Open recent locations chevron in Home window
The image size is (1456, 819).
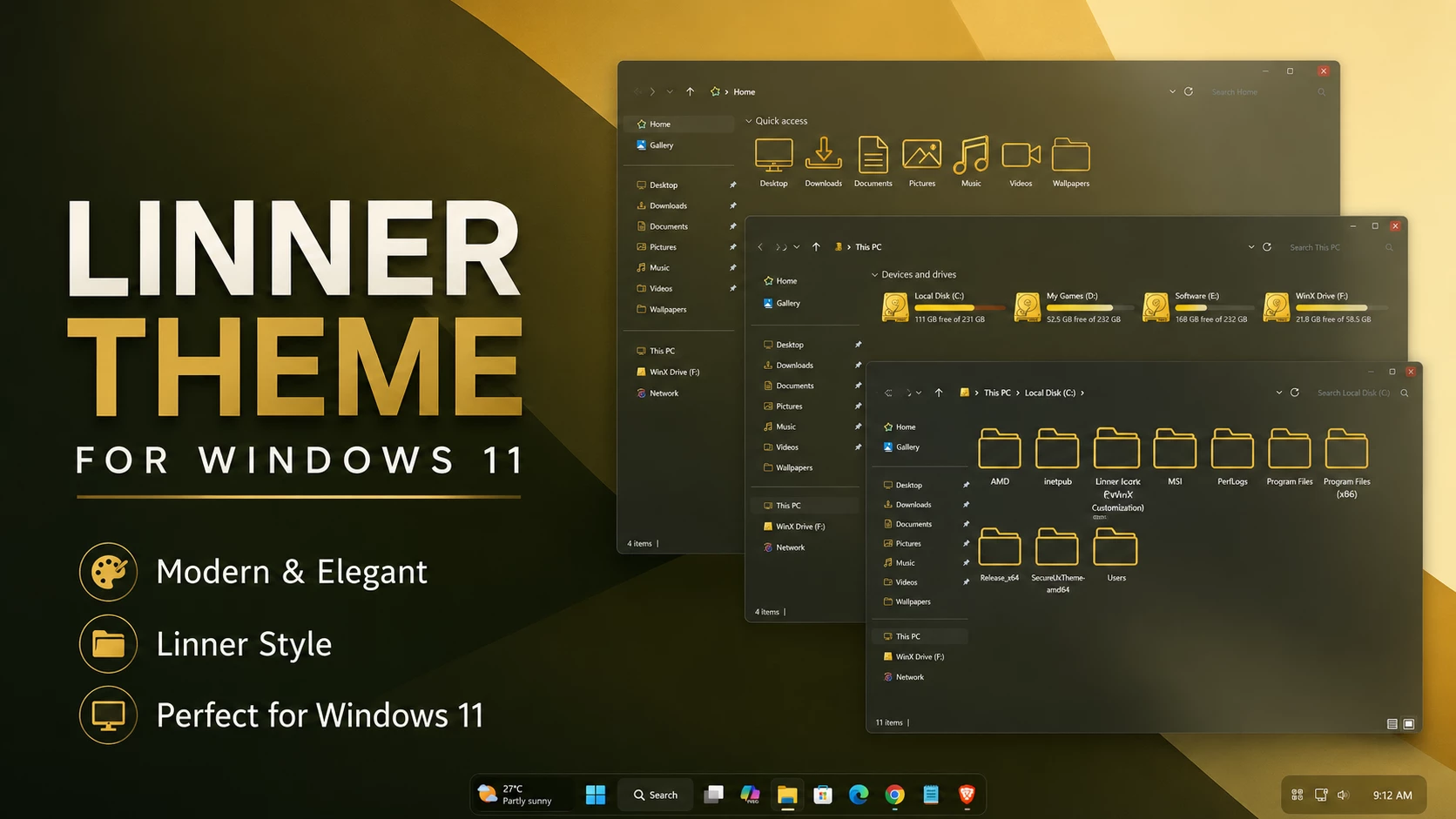670,91
